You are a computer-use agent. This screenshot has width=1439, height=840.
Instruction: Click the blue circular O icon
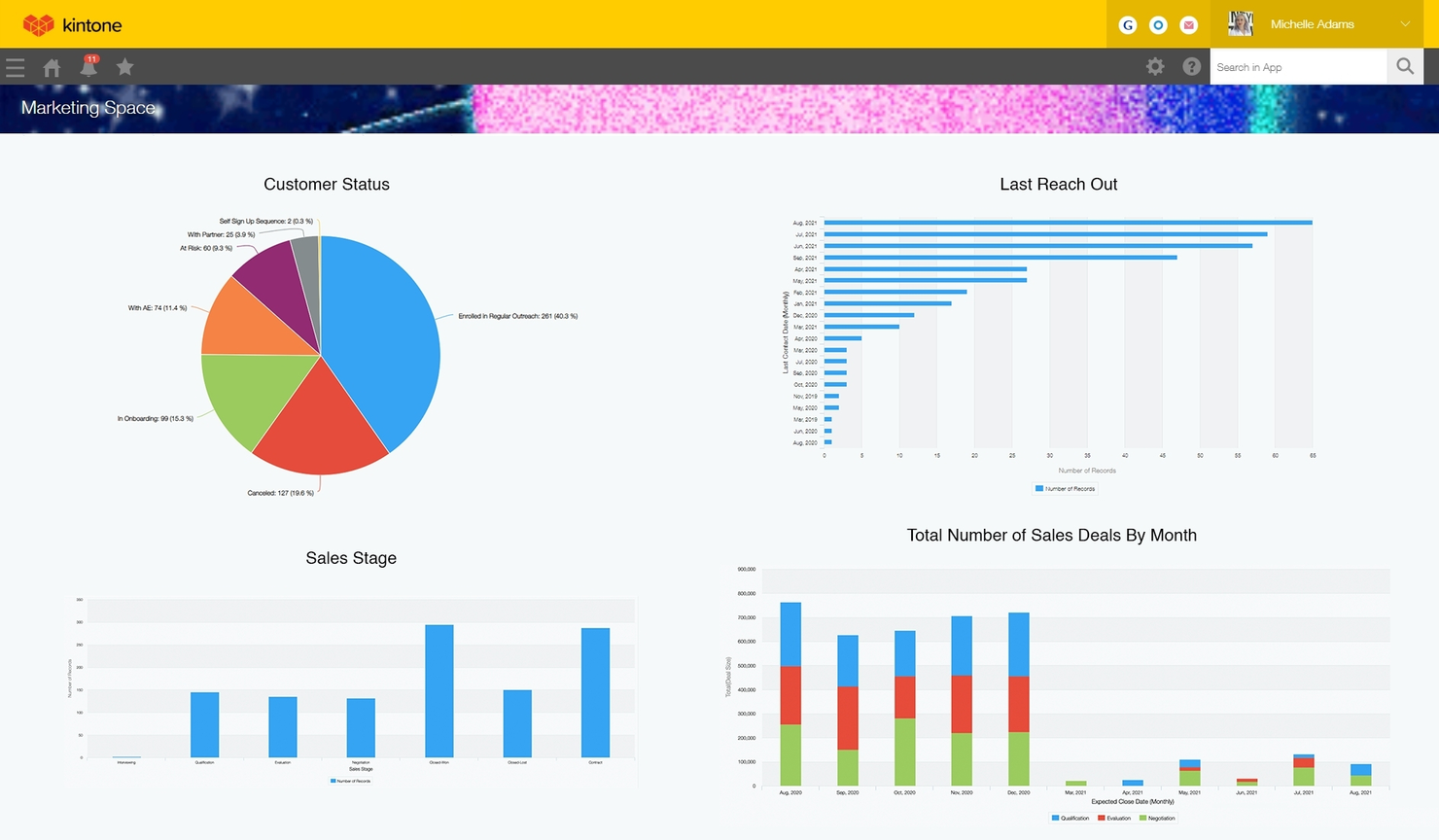tap(1158, 24)
